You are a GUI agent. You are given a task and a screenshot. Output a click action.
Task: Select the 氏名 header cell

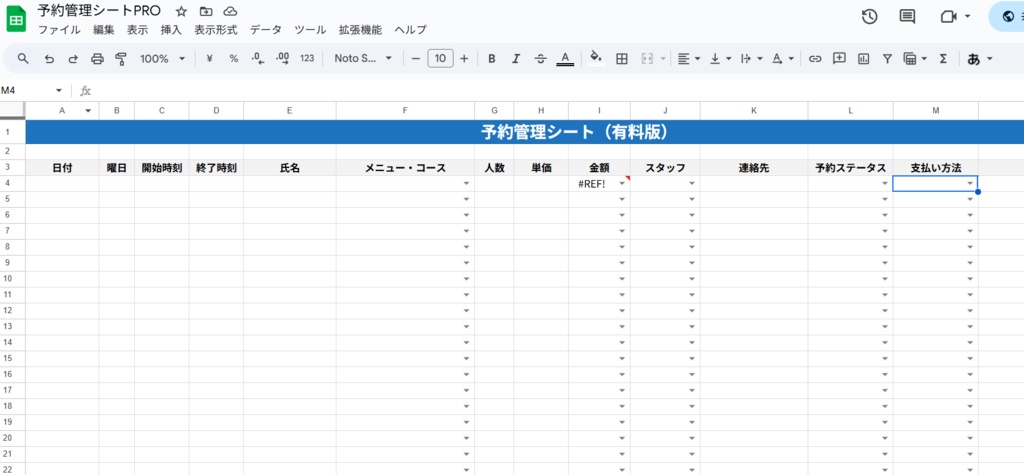[x=290, y=168]
